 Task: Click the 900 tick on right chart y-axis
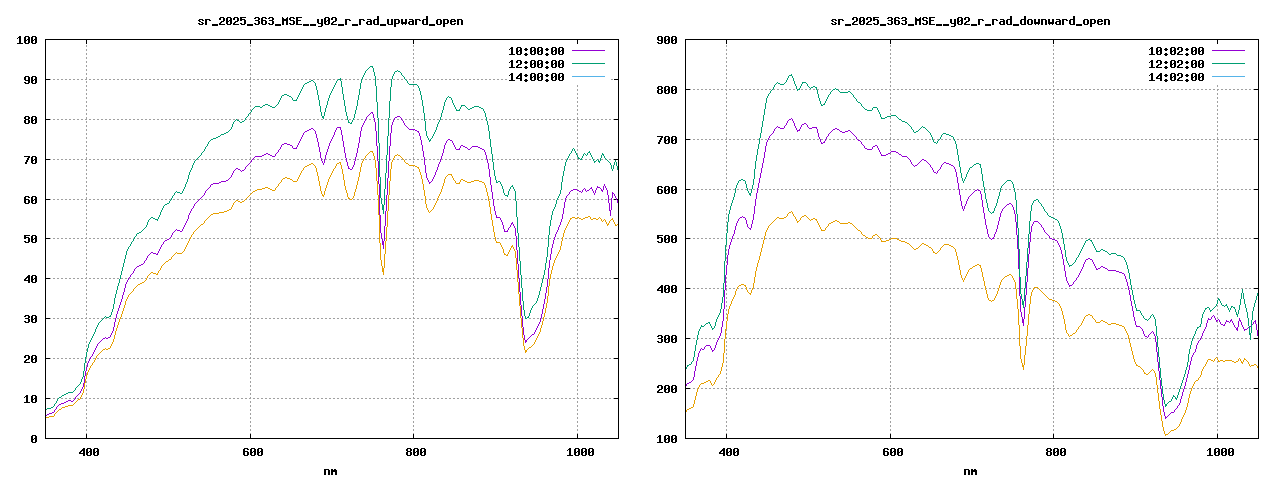(x=667, y=40)
